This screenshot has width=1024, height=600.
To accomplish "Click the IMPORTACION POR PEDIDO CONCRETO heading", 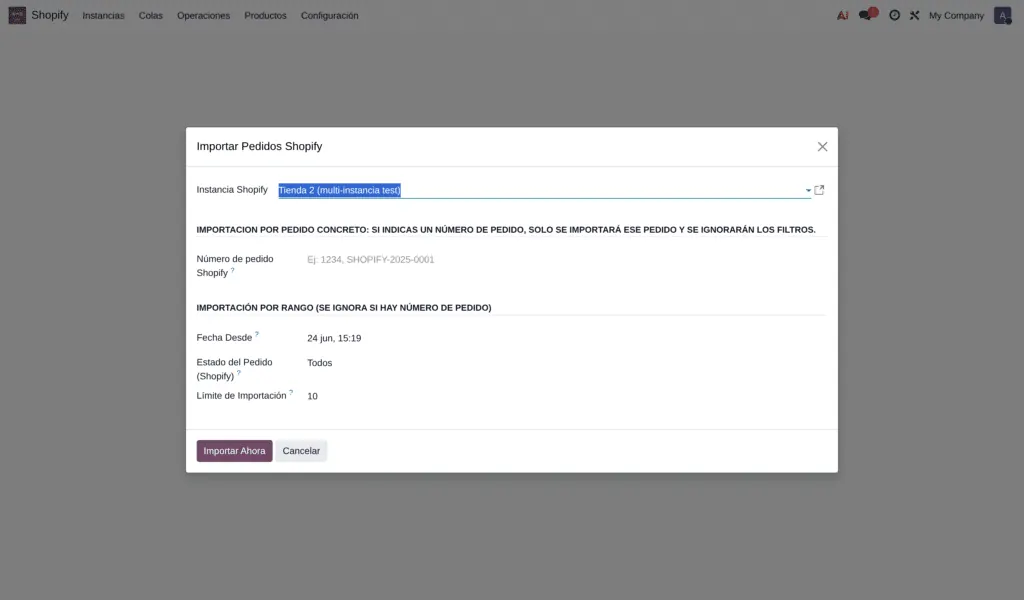I will coord(505,230).
